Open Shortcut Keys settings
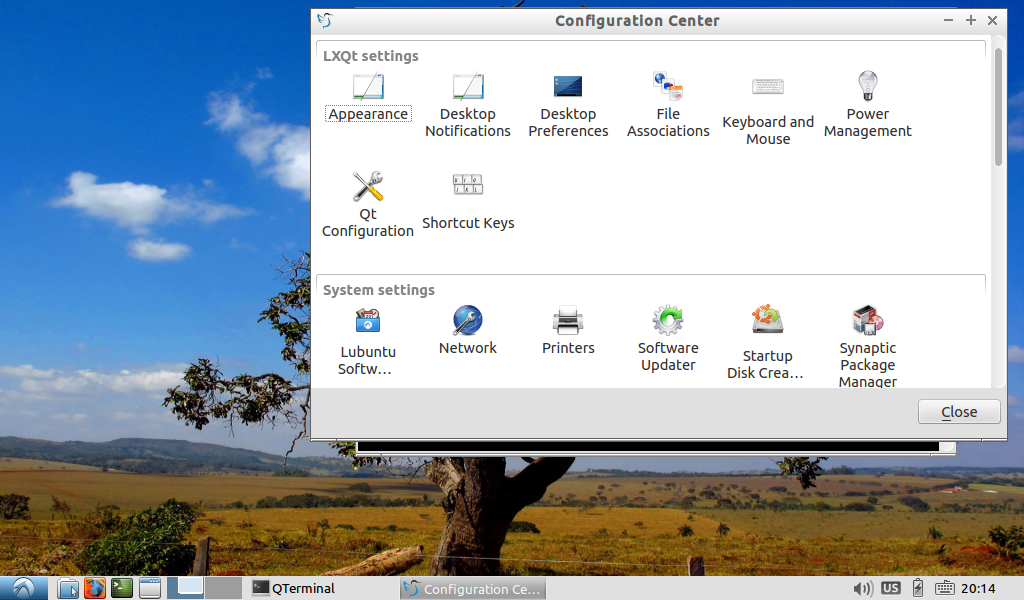This screenshot has width=1024, height=600. (468, 201)
